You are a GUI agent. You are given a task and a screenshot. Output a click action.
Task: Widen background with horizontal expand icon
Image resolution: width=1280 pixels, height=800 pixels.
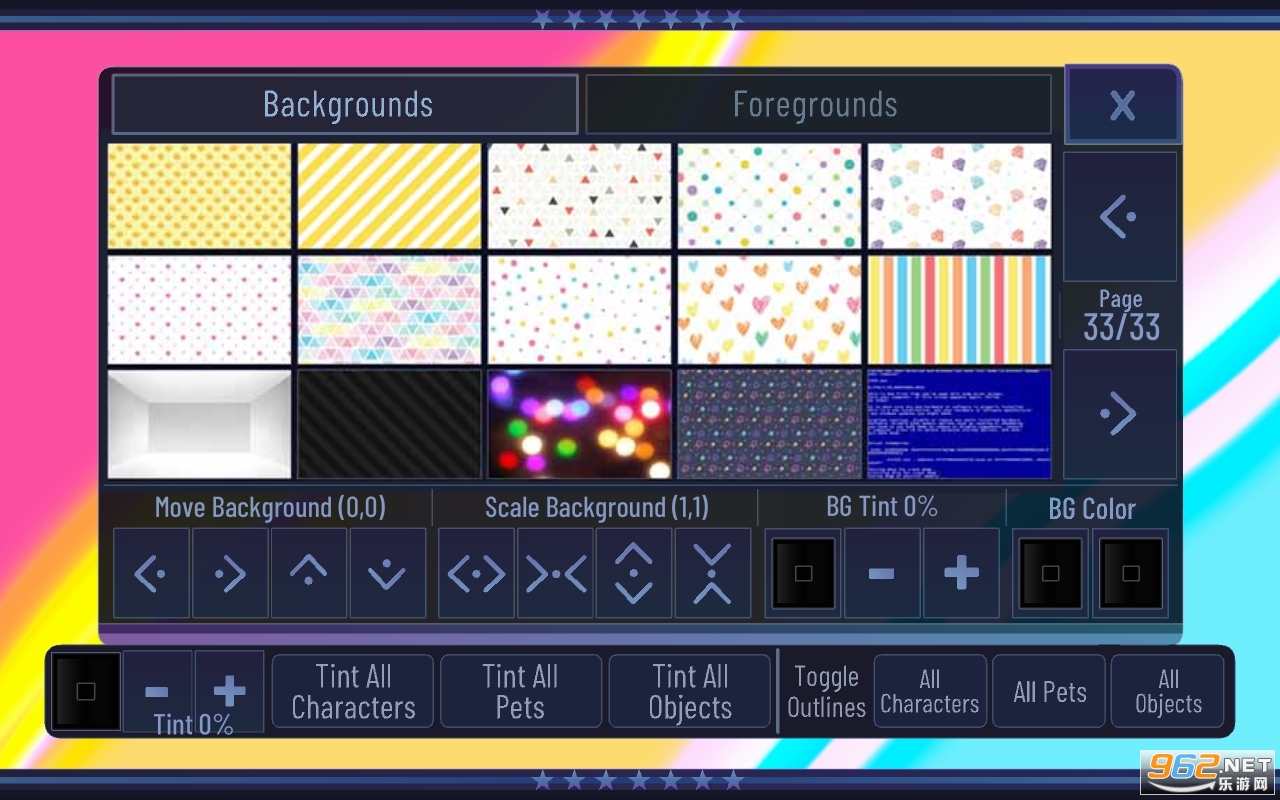pos(477,573)
